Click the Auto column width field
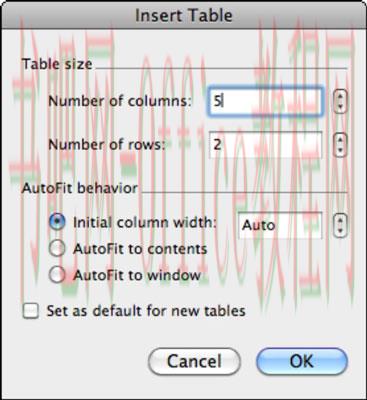The height and width of the screenshot is (400, 367). (x=280, y=225)
